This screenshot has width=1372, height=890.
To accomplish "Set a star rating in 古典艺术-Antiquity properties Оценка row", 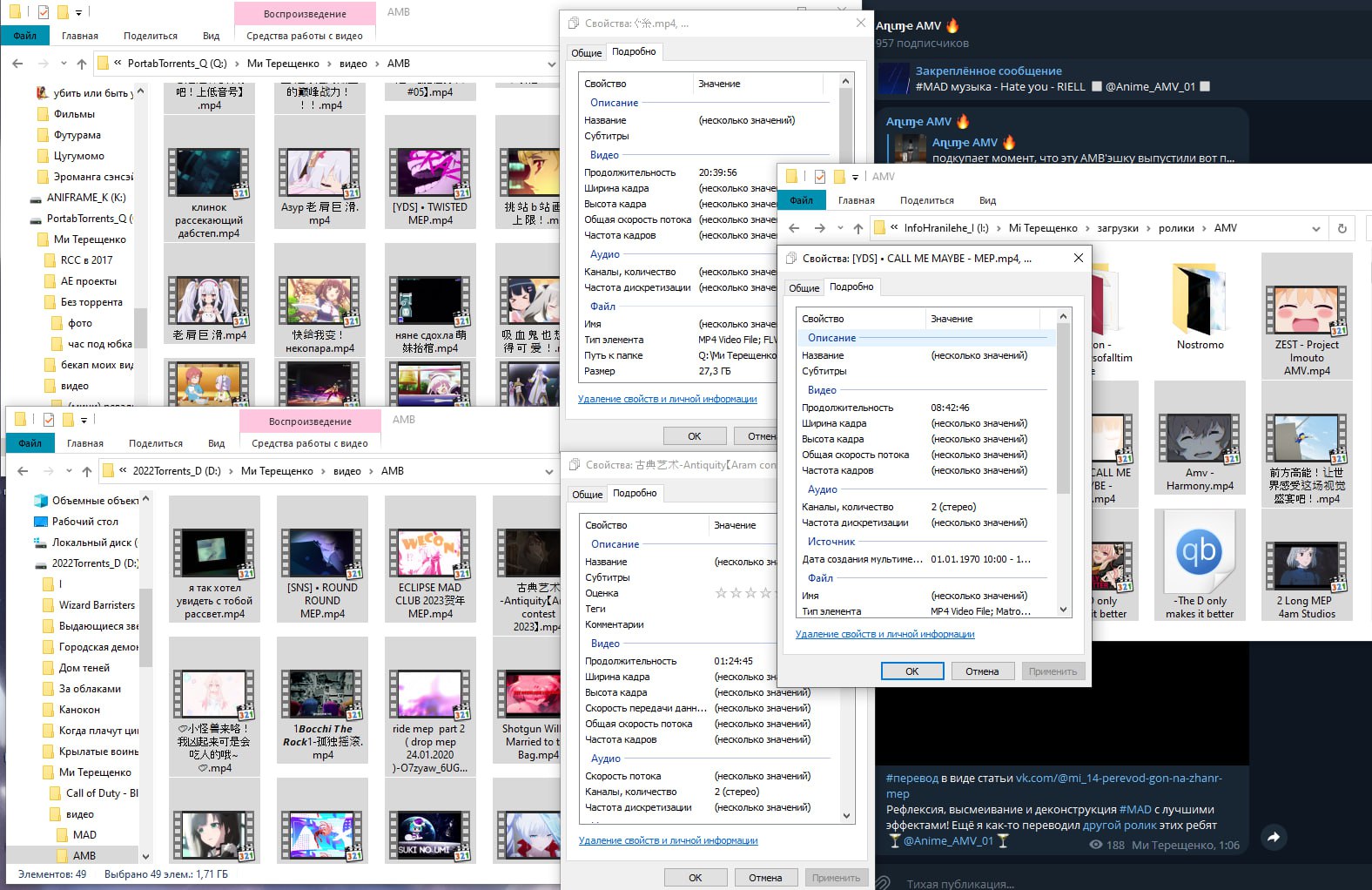I will pyautogui.click(x=744, y=593).
